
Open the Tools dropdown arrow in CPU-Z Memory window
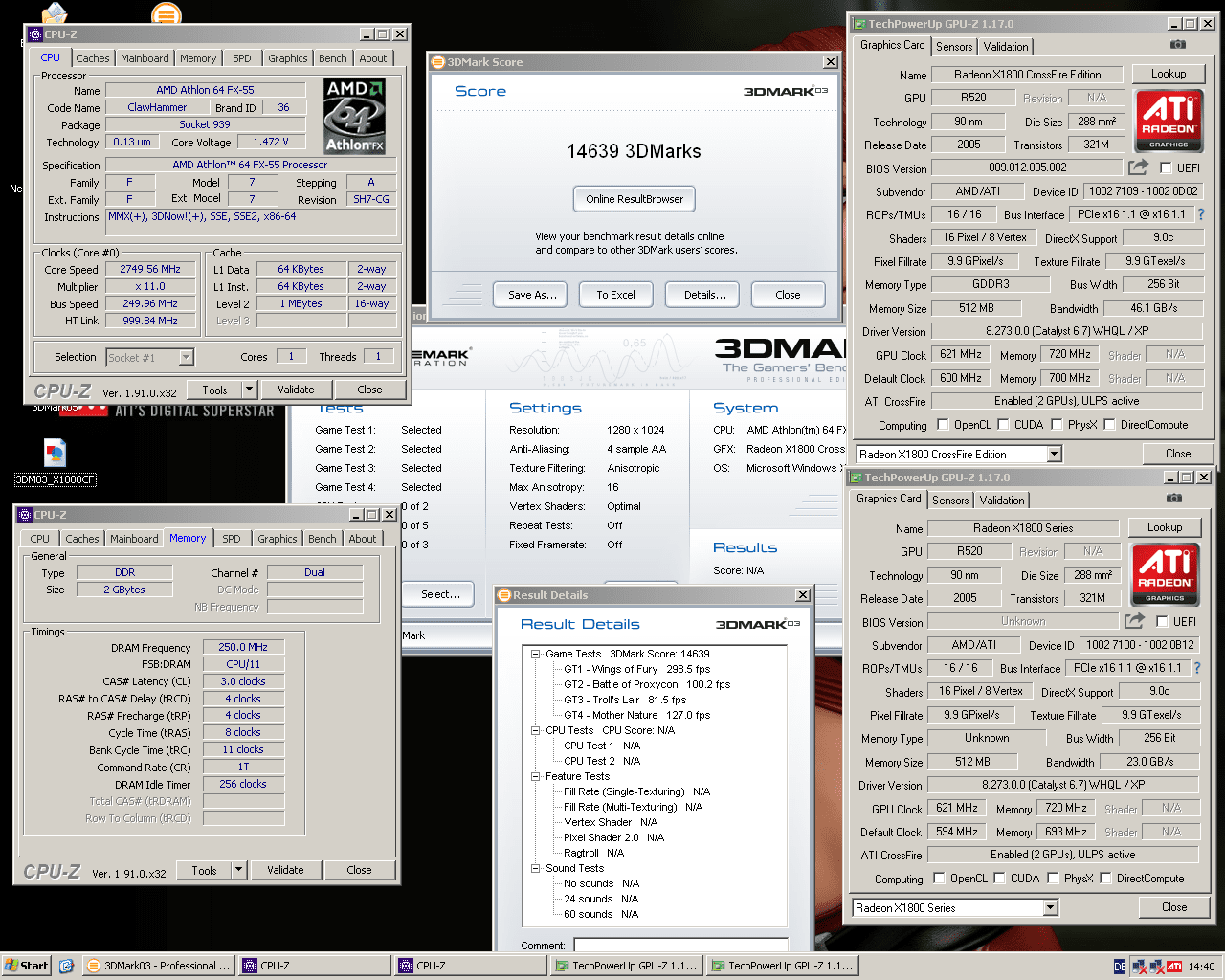pyautogui.click(x=239, y=870)
